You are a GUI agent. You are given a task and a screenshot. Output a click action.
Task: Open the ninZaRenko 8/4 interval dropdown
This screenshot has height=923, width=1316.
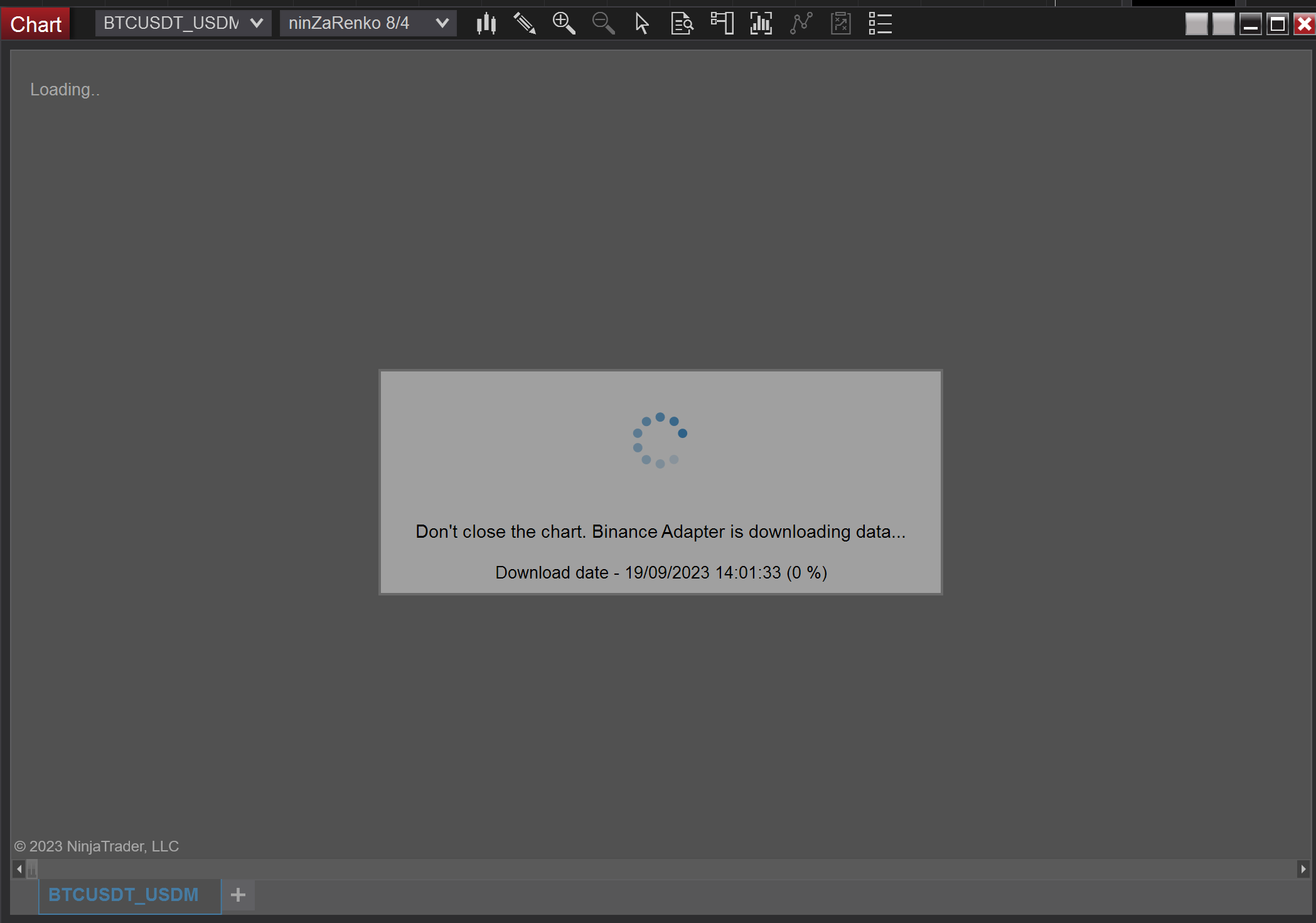tap(368, 23)
